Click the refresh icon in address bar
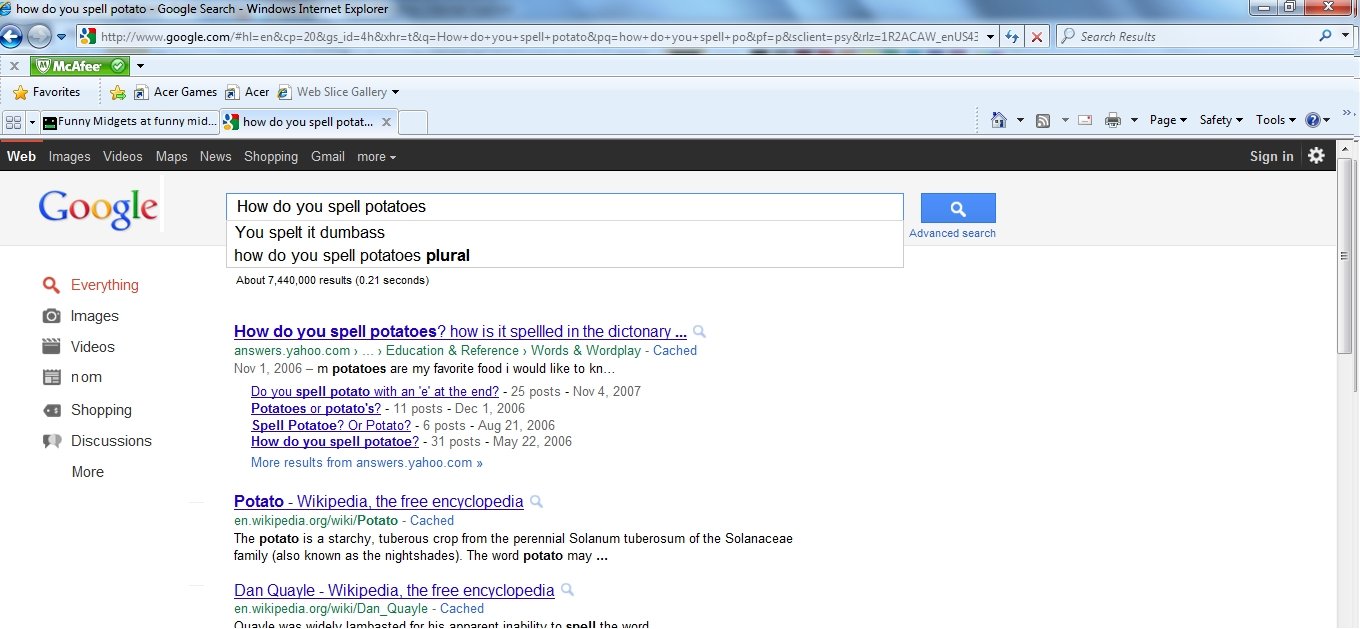1360x629 pixels. [x=1012, y=37]
